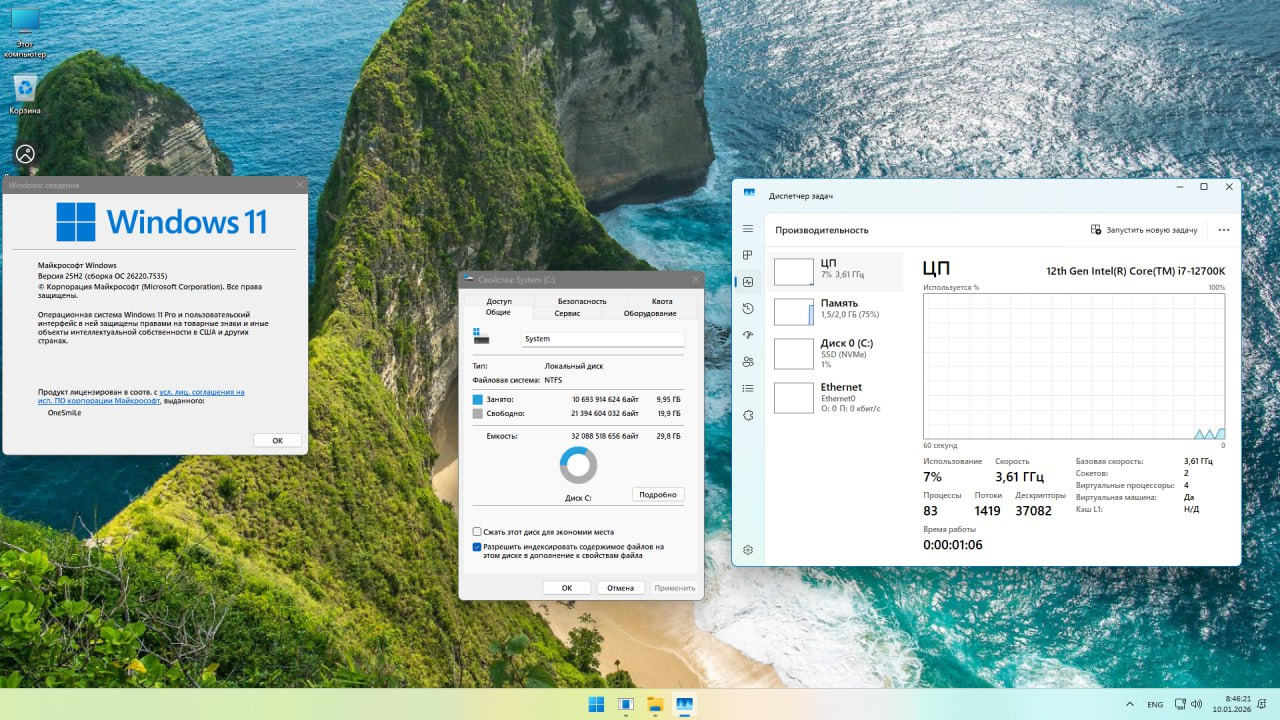Show hidden tray icons chevron
Image resolution: width=1280 pixels, height=720 pixels.
(1129, 704)
